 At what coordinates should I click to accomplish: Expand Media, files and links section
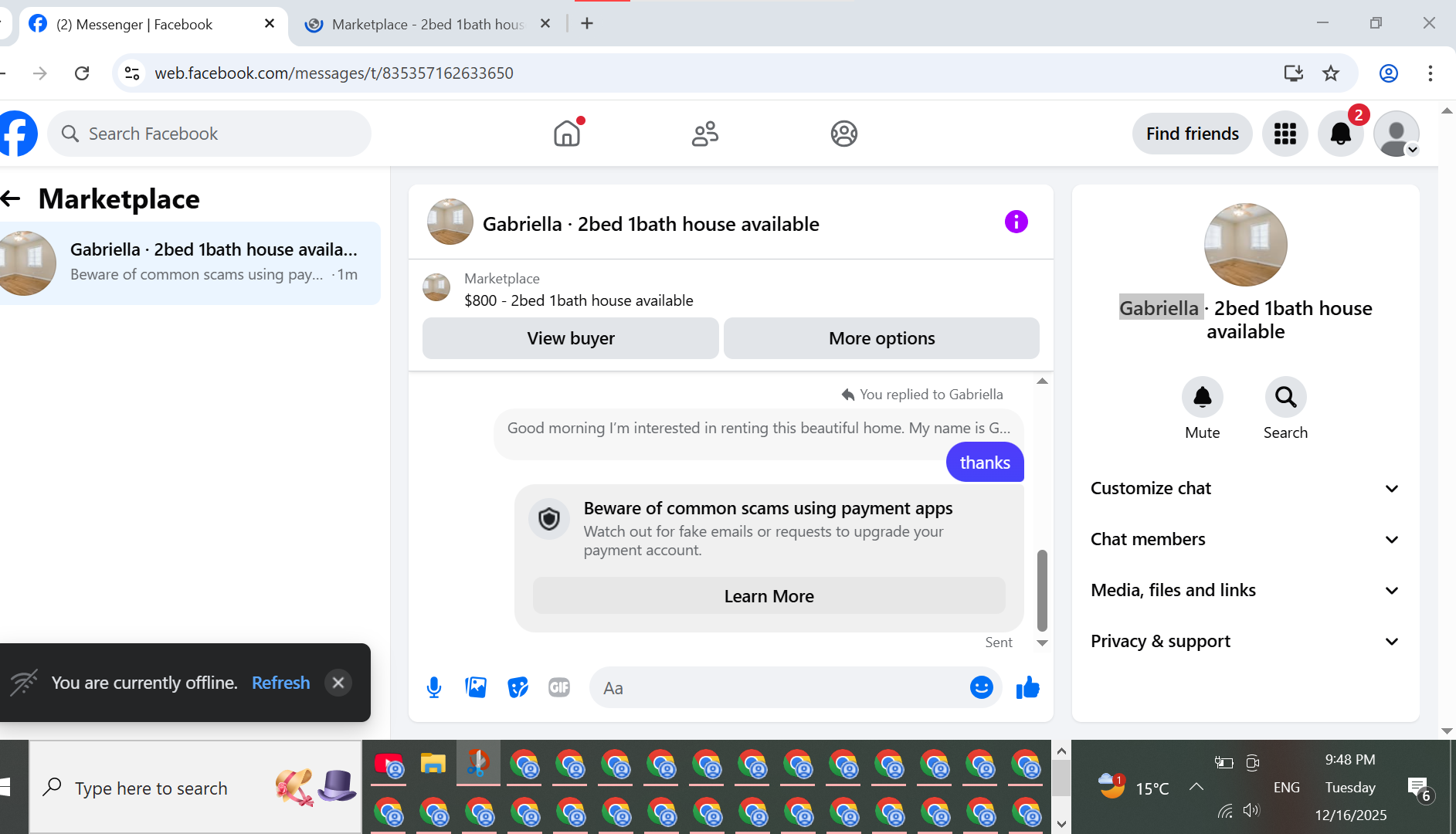tap(1245, 591)
